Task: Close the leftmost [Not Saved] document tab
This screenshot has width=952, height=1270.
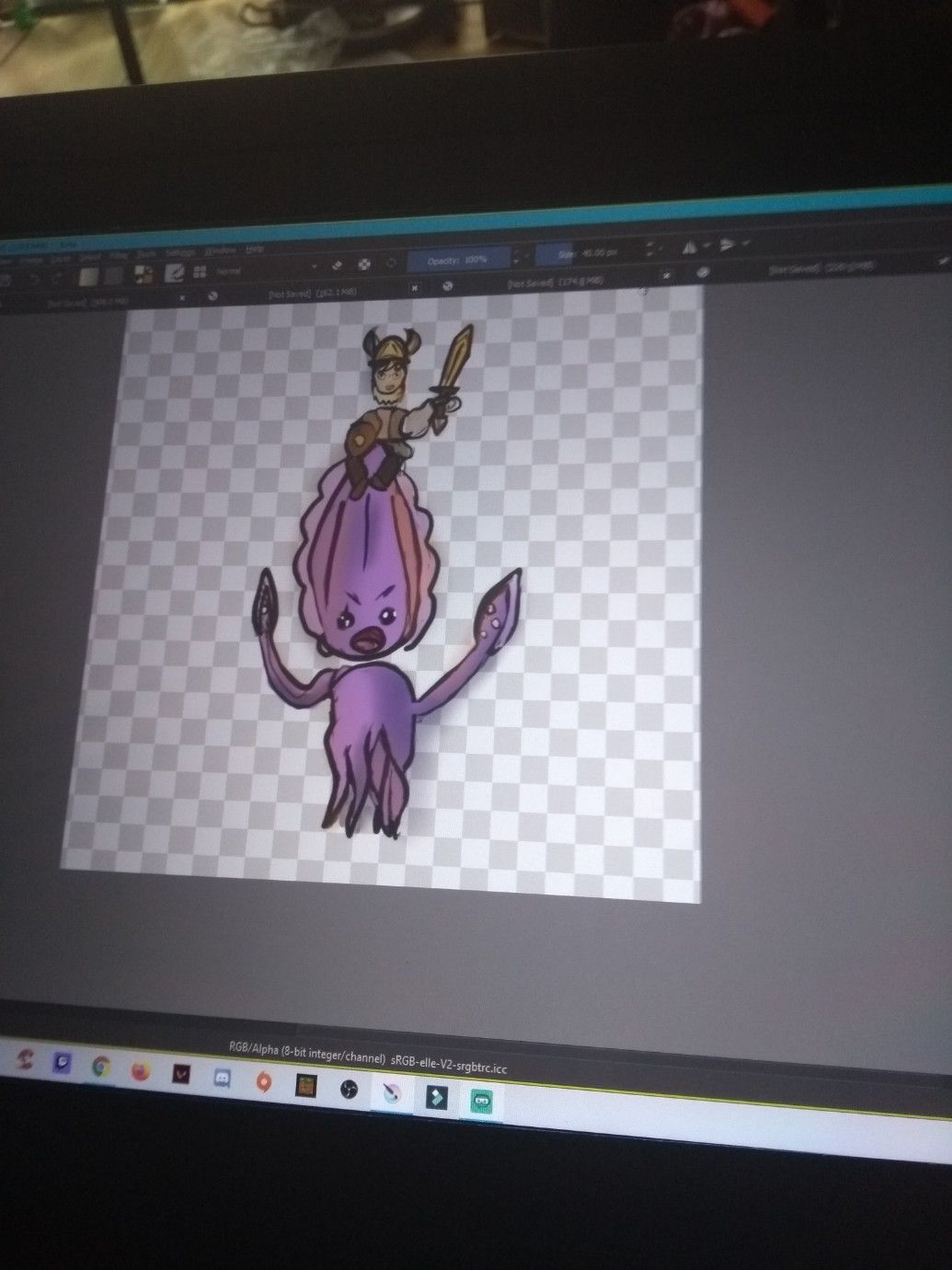Action: [182, 298]
